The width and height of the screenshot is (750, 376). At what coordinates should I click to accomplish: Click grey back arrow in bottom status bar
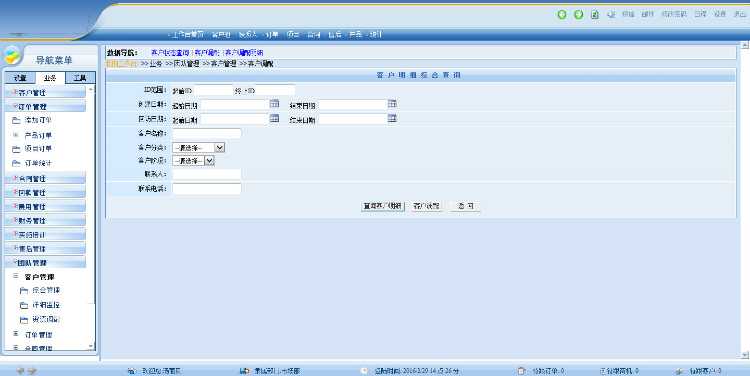[x=20, y=370]
